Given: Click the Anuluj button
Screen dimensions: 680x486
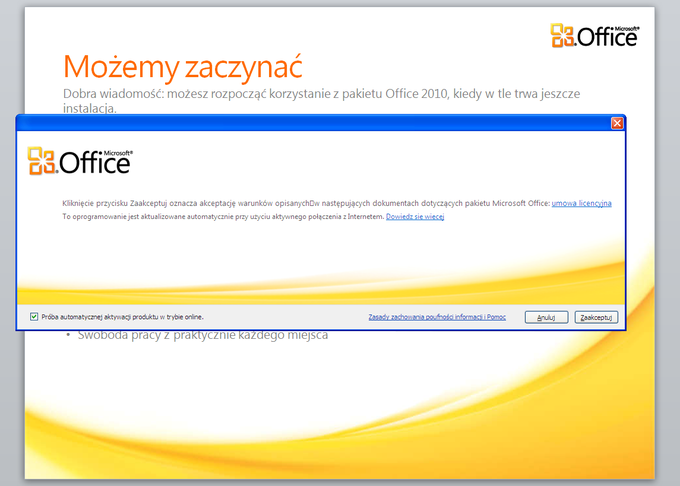Looking at the screenshot, I should click(546, 317).
